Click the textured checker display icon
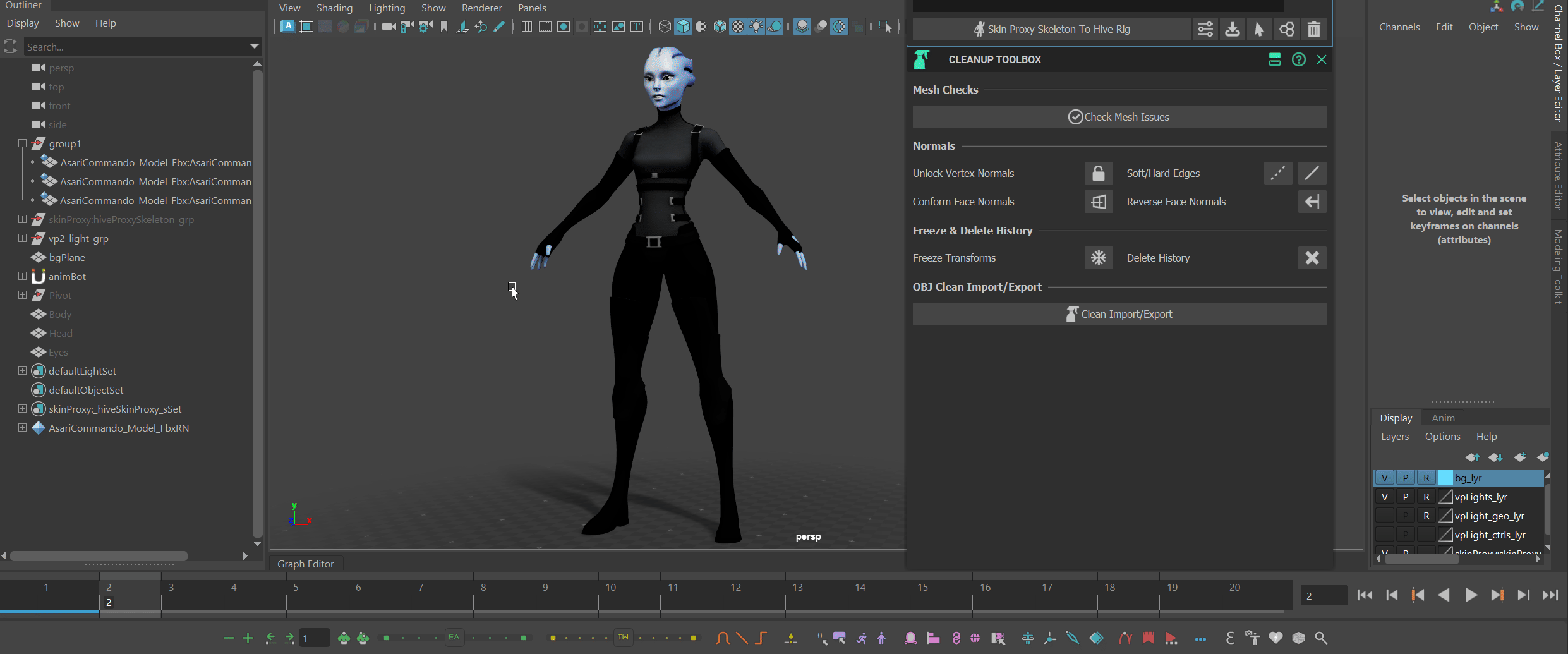 738,27
